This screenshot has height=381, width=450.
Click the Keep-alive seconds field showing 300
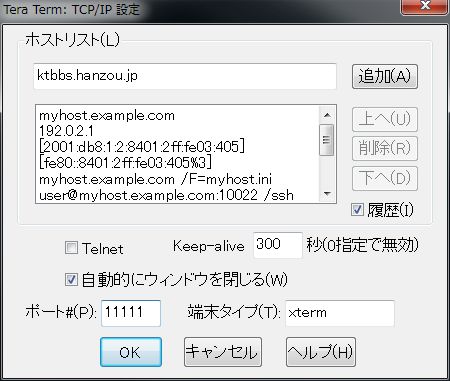pos(278,245)
